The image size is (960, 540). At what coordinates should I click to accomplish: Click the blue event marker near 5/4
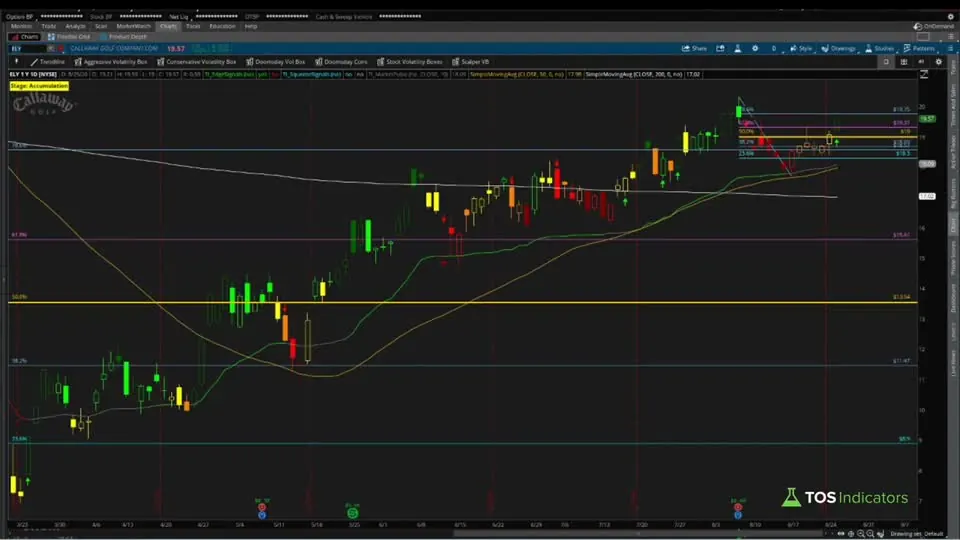(262, 516)
